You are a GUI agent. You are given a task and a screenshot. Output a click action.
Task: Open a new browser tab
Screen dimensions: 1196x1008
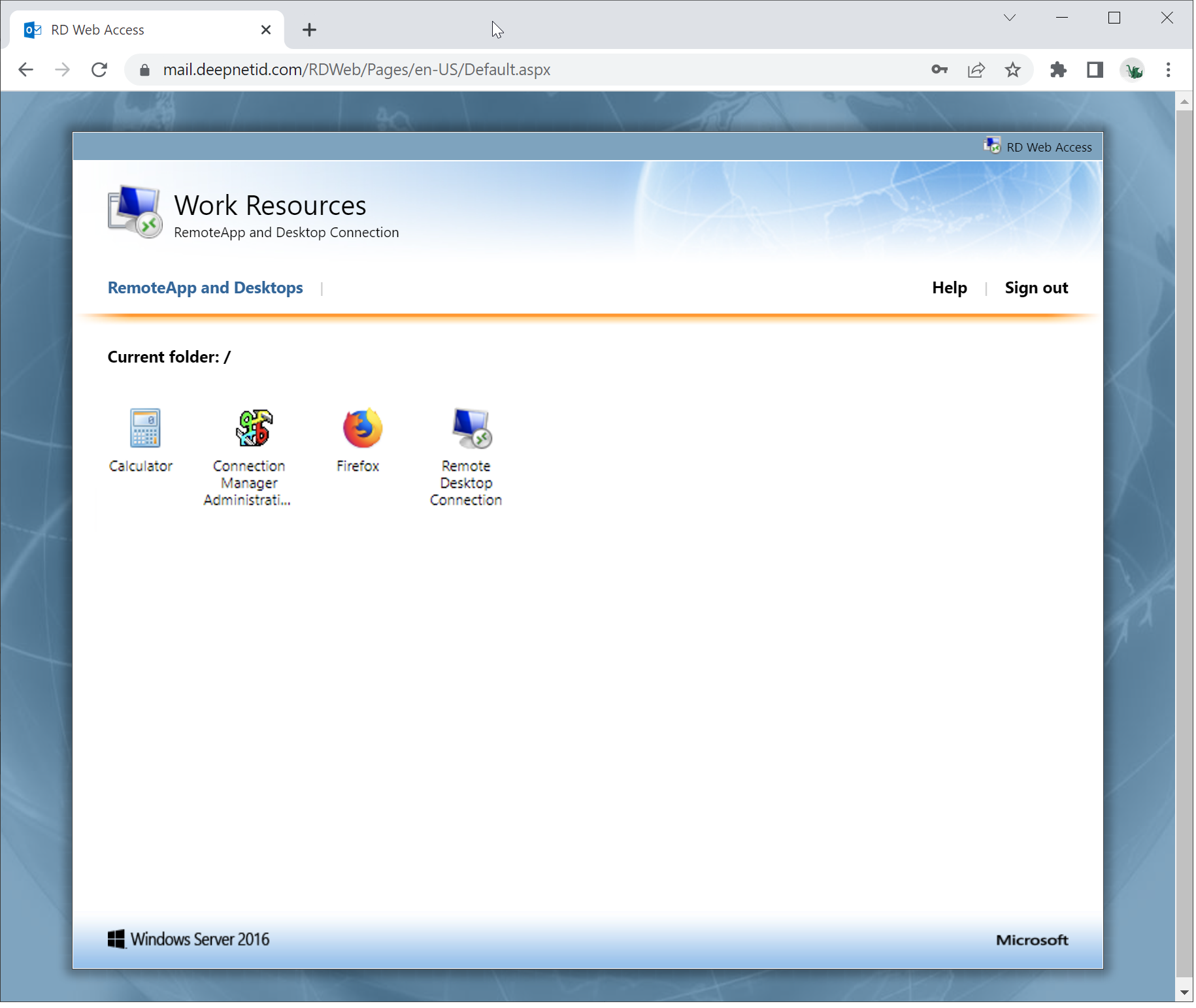point(310,30)
